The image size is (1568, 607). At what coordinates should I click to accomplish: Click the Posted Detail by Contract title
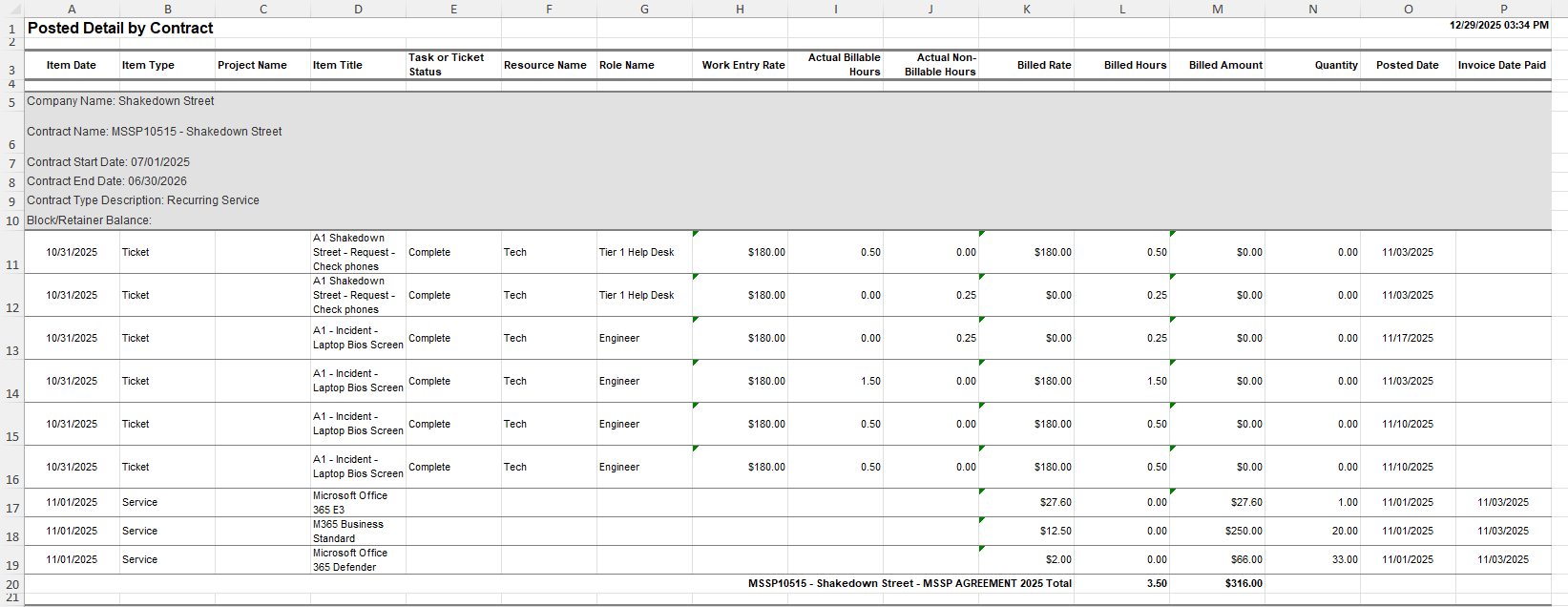point(120,28)
